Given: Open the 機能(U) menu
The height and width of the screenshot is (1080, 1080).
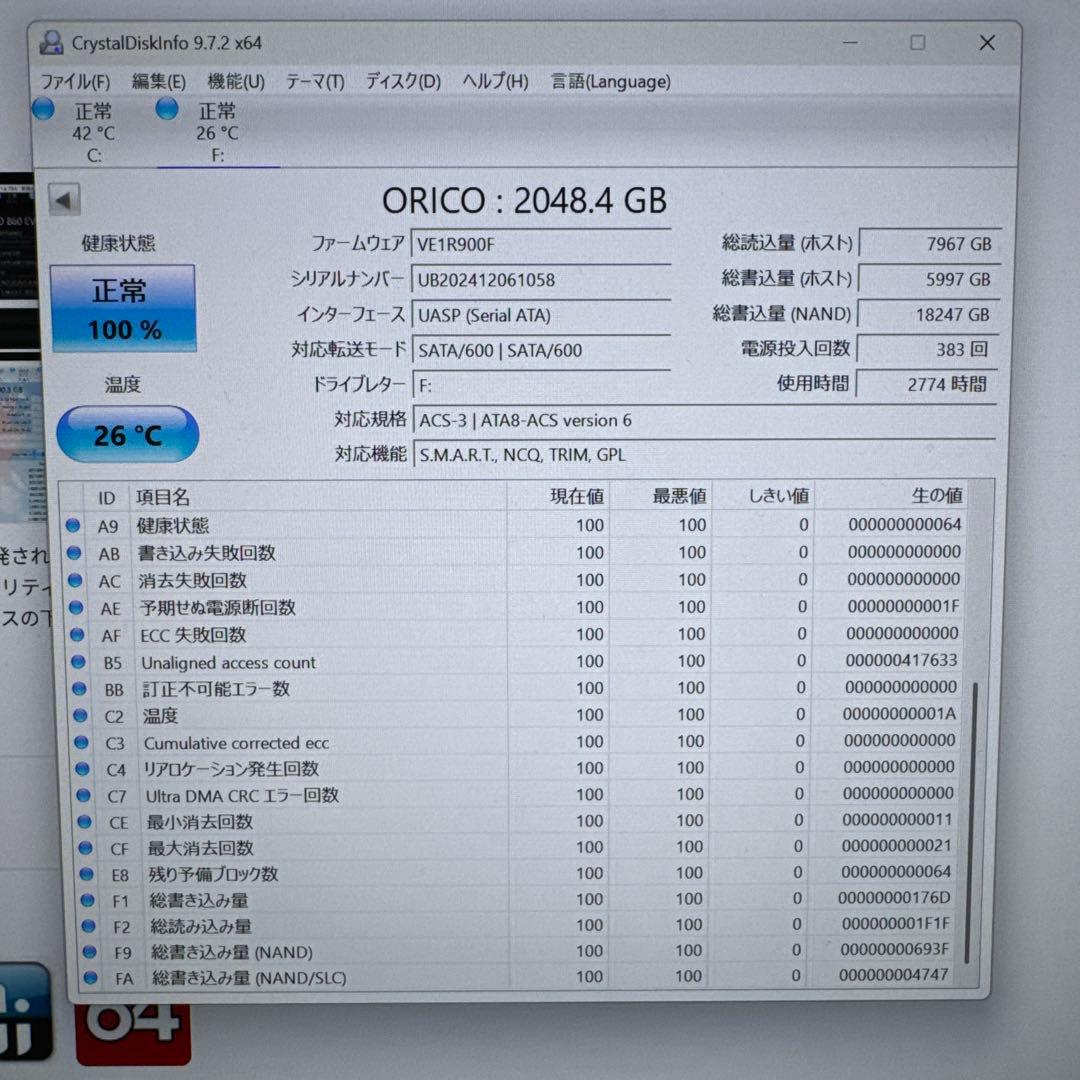Looking at the screenshot, I should click(236, 82).
